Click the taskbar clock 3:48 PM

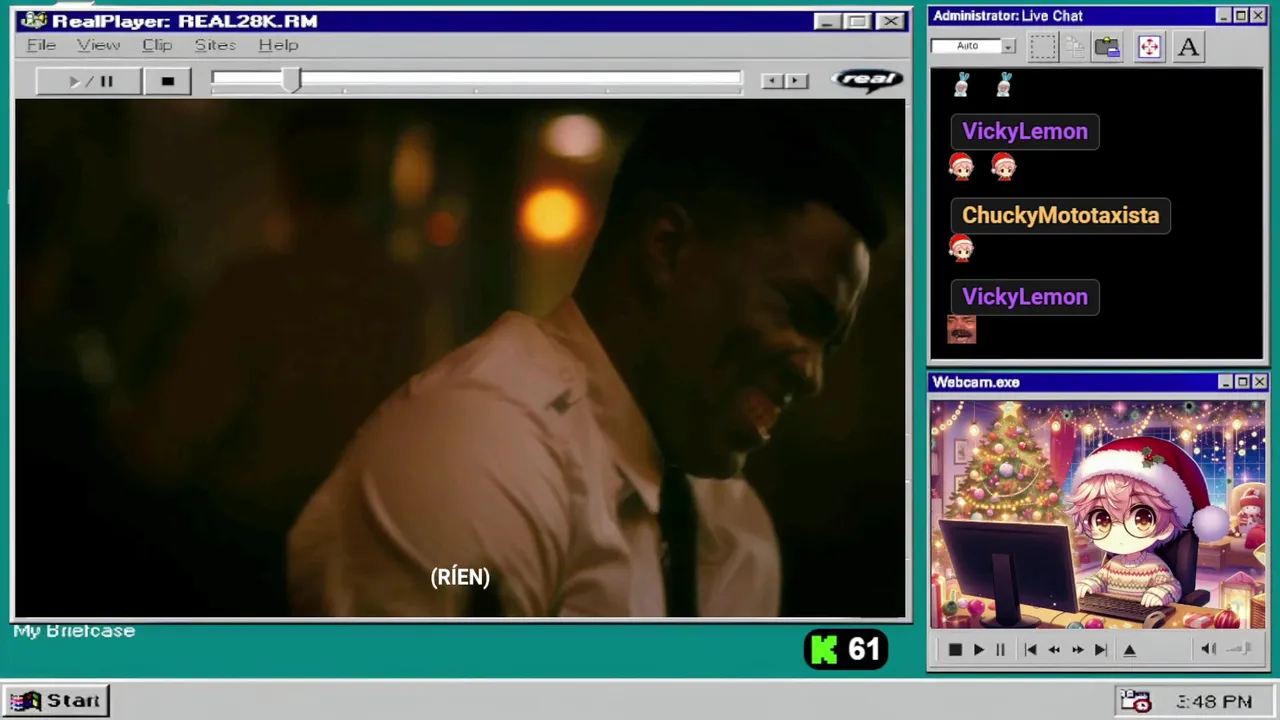point(1214,702)
